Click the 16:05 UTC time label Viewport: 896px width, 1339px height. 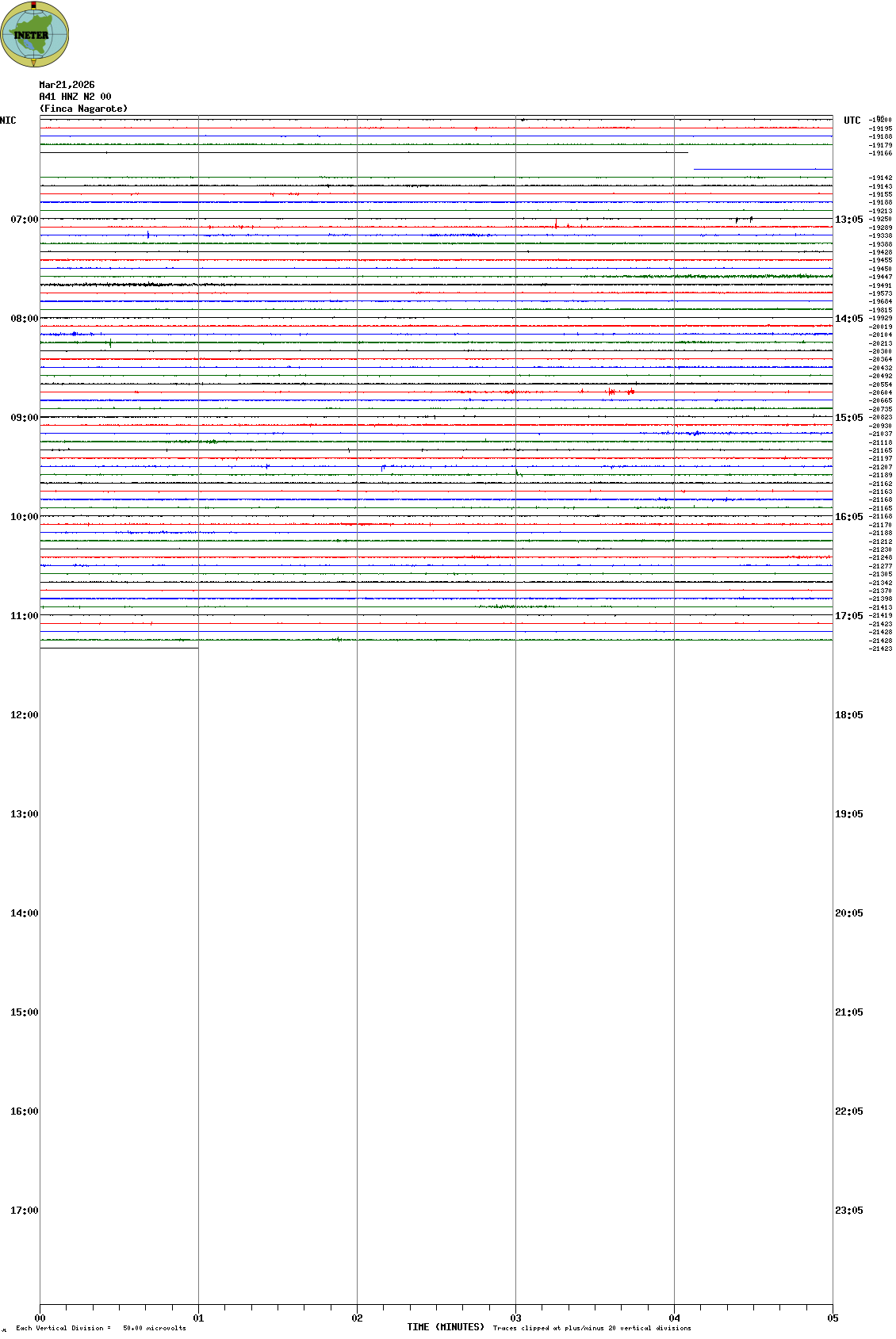(848, 517)
